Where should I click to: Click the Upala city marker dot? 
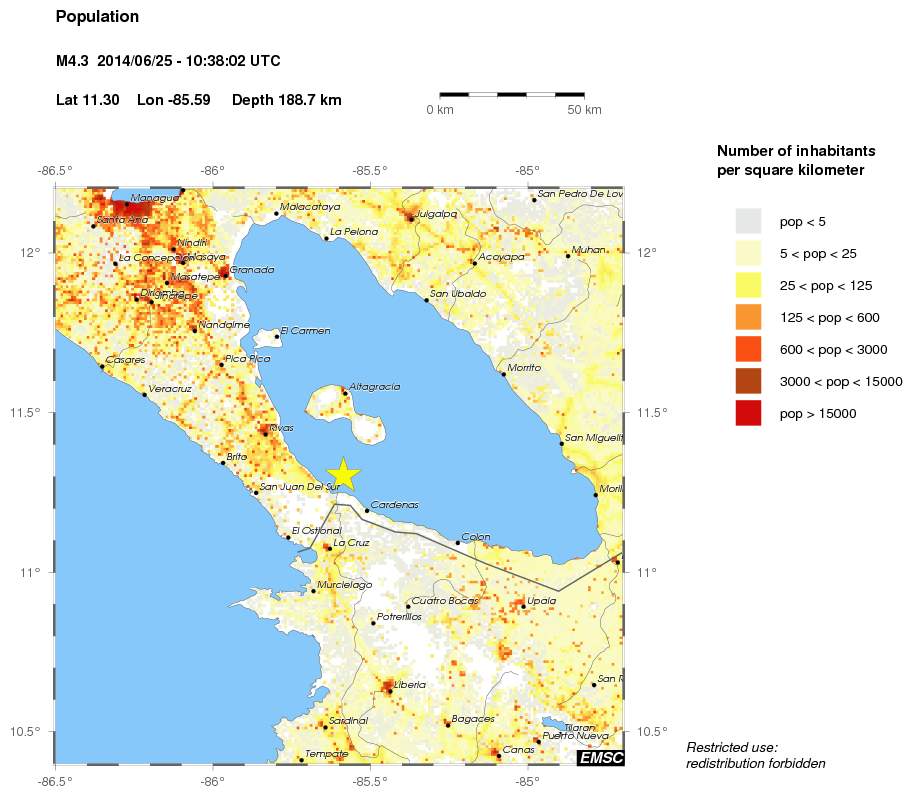coord(523,606)
